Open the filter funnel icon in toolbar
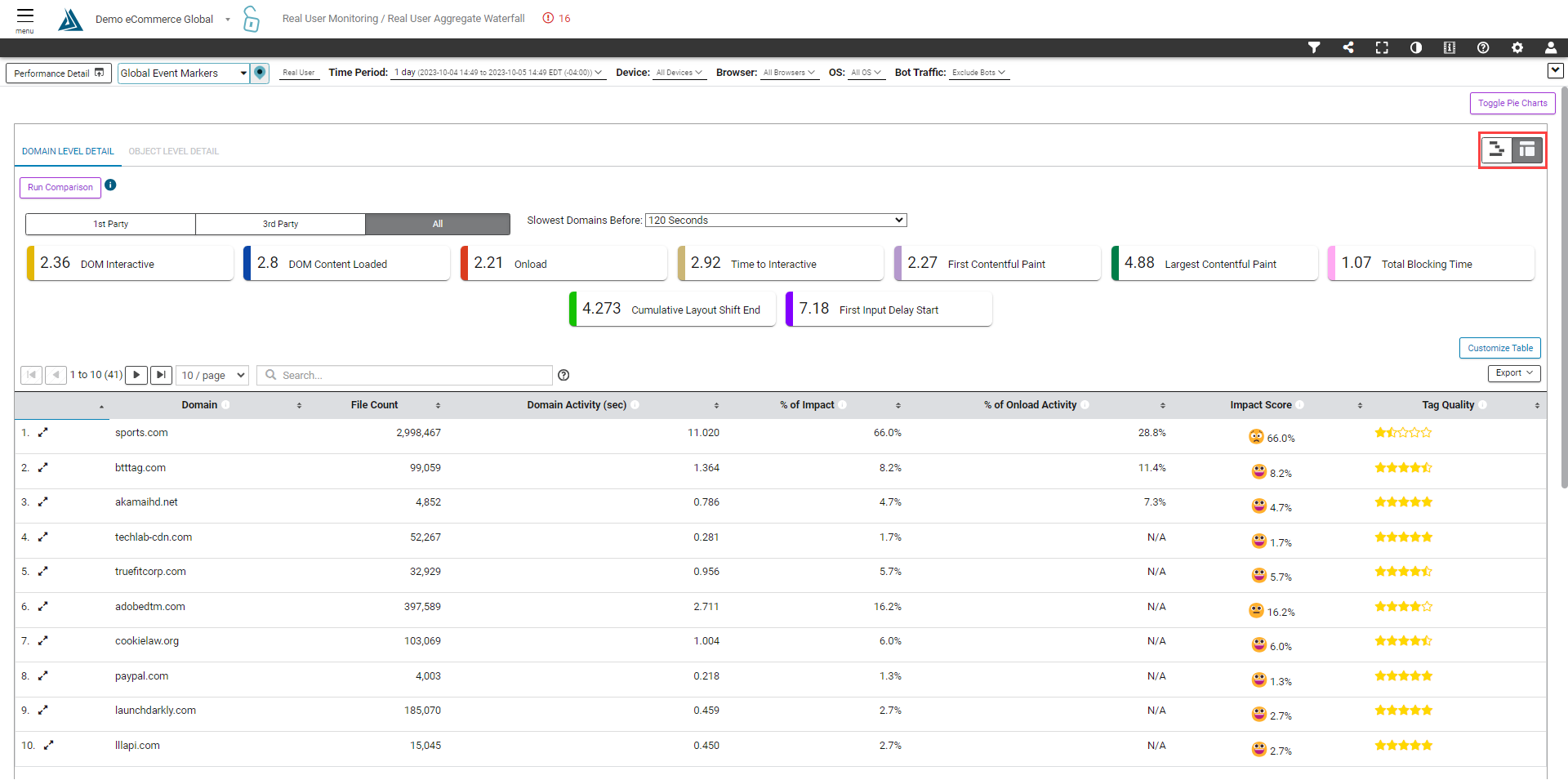Screen dimensions: 1568x780 tap(1314, 47)
